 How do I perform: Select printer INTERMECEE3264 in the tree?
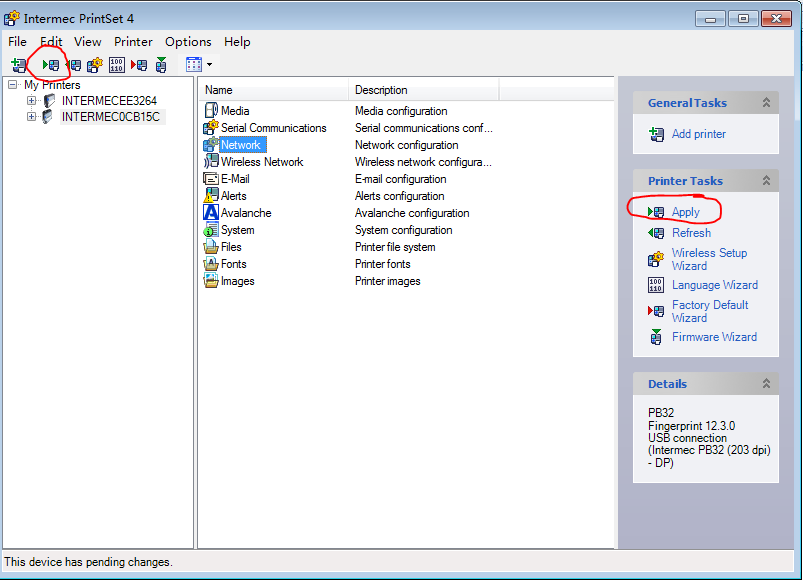coord(109,101)
